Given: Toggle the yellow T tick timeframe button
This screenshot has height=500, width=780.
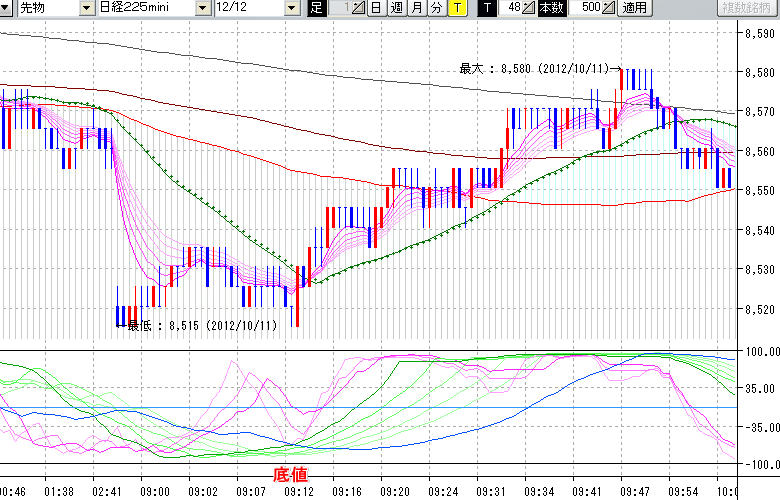Looking at the screenshot, I should click(x=457, y=8).
